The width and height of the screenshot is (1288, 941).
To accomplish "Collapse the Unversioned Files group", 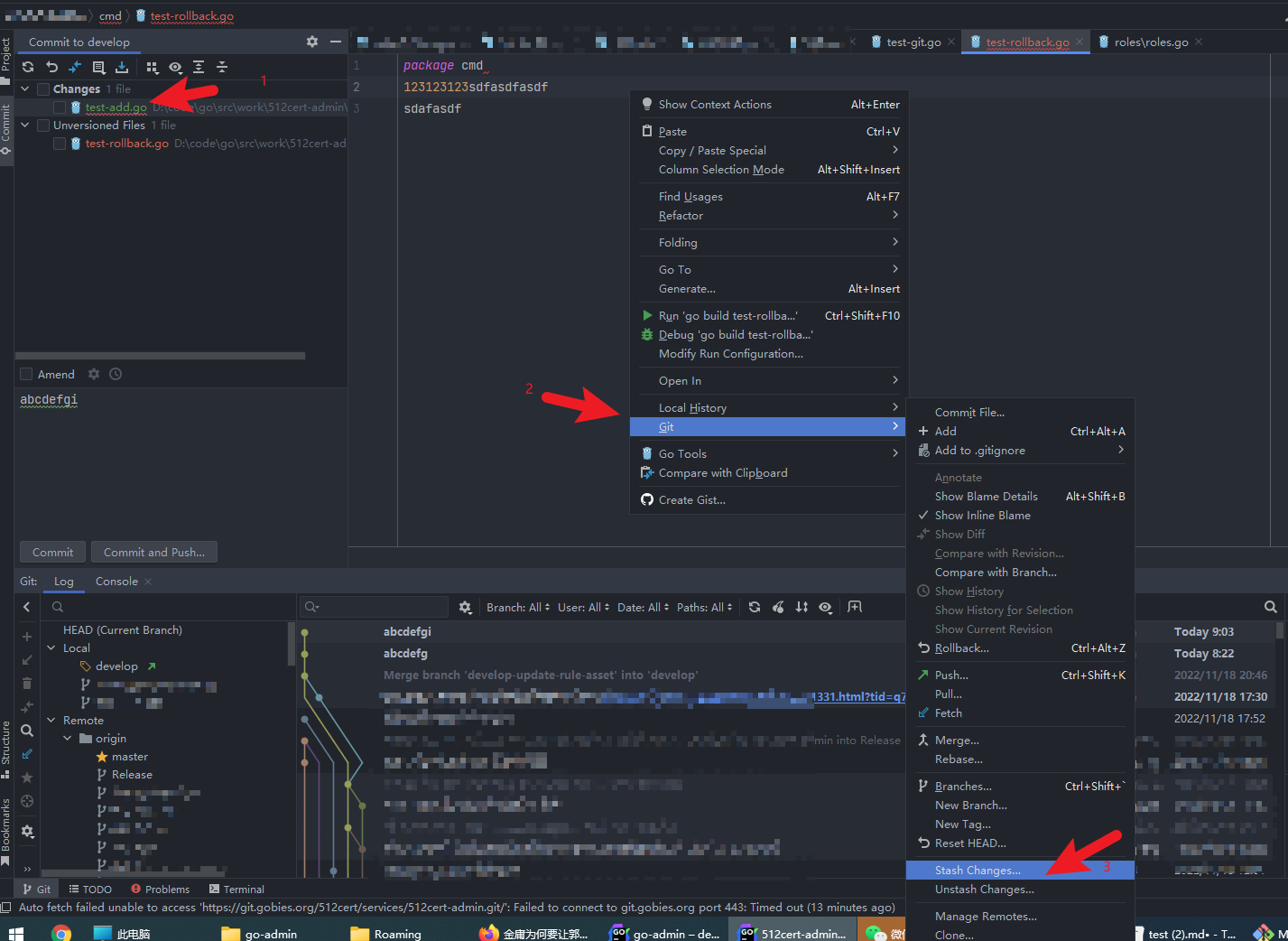I will [x=25, y=125].
